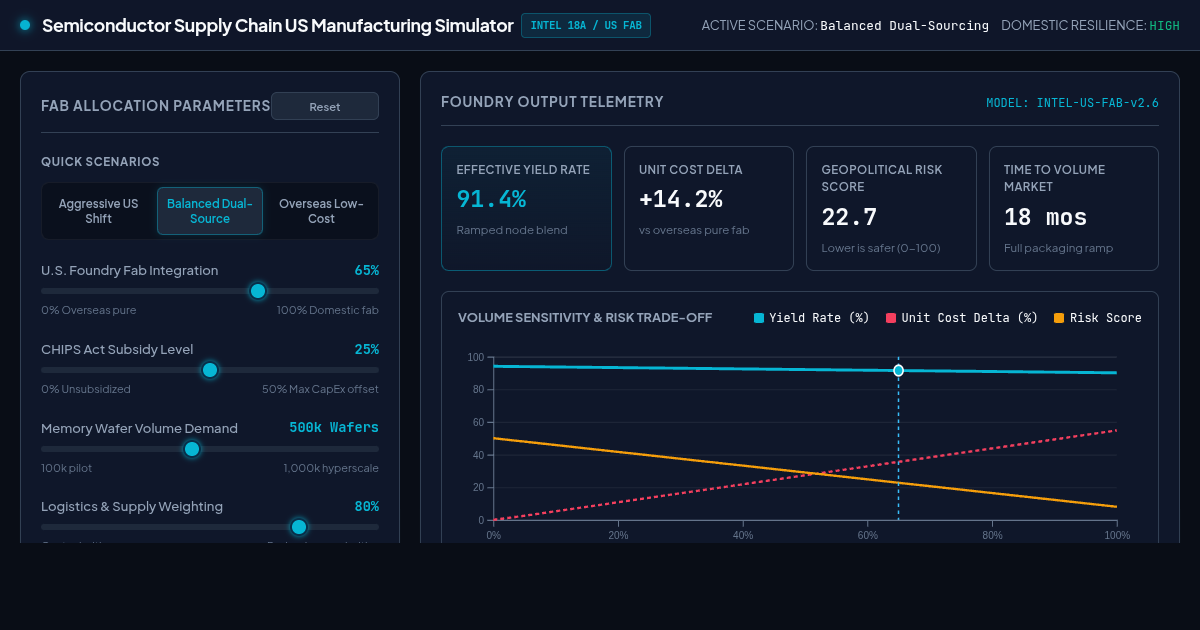Screen dimensions: 1200x630
Task: Click the 65% fab integration value
Action: 367,270
